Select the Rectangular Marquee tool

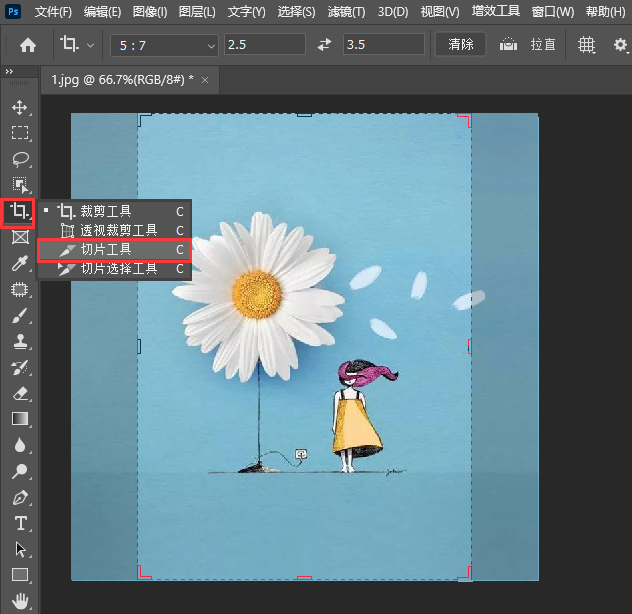(x=19, y=133)
